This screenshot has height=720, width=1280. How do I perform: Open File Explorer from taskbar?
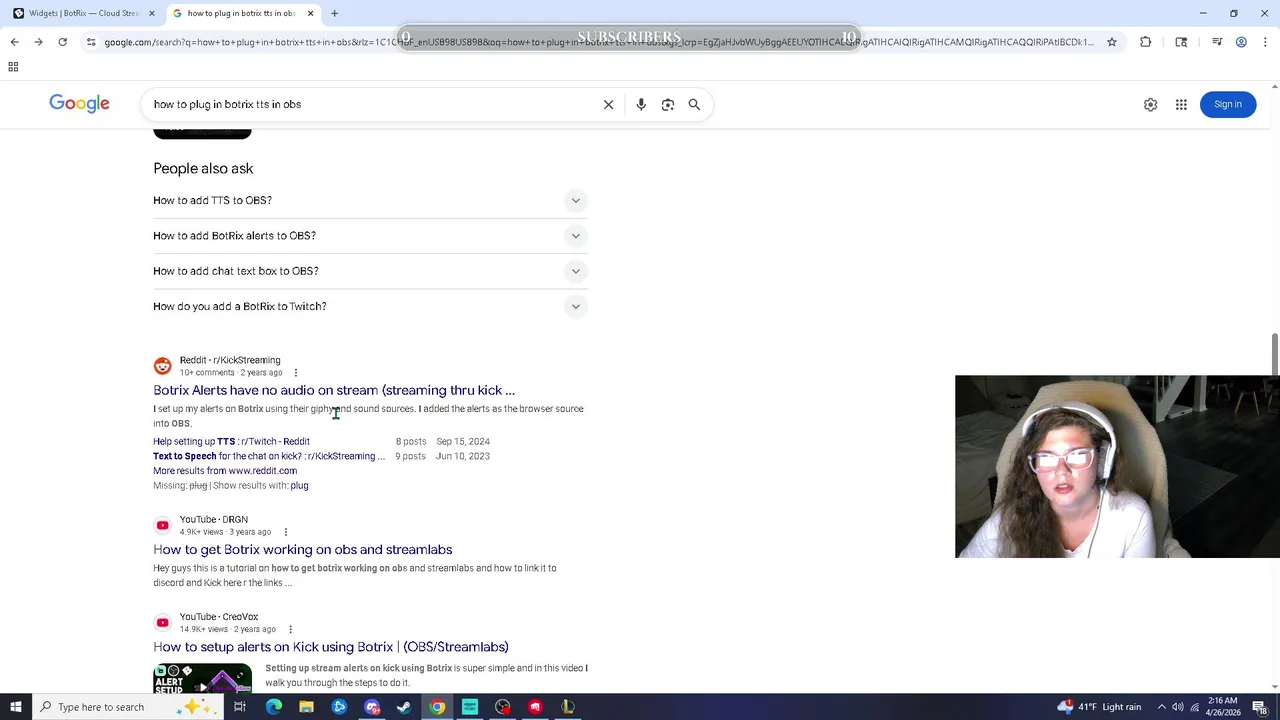coord(306,707)
